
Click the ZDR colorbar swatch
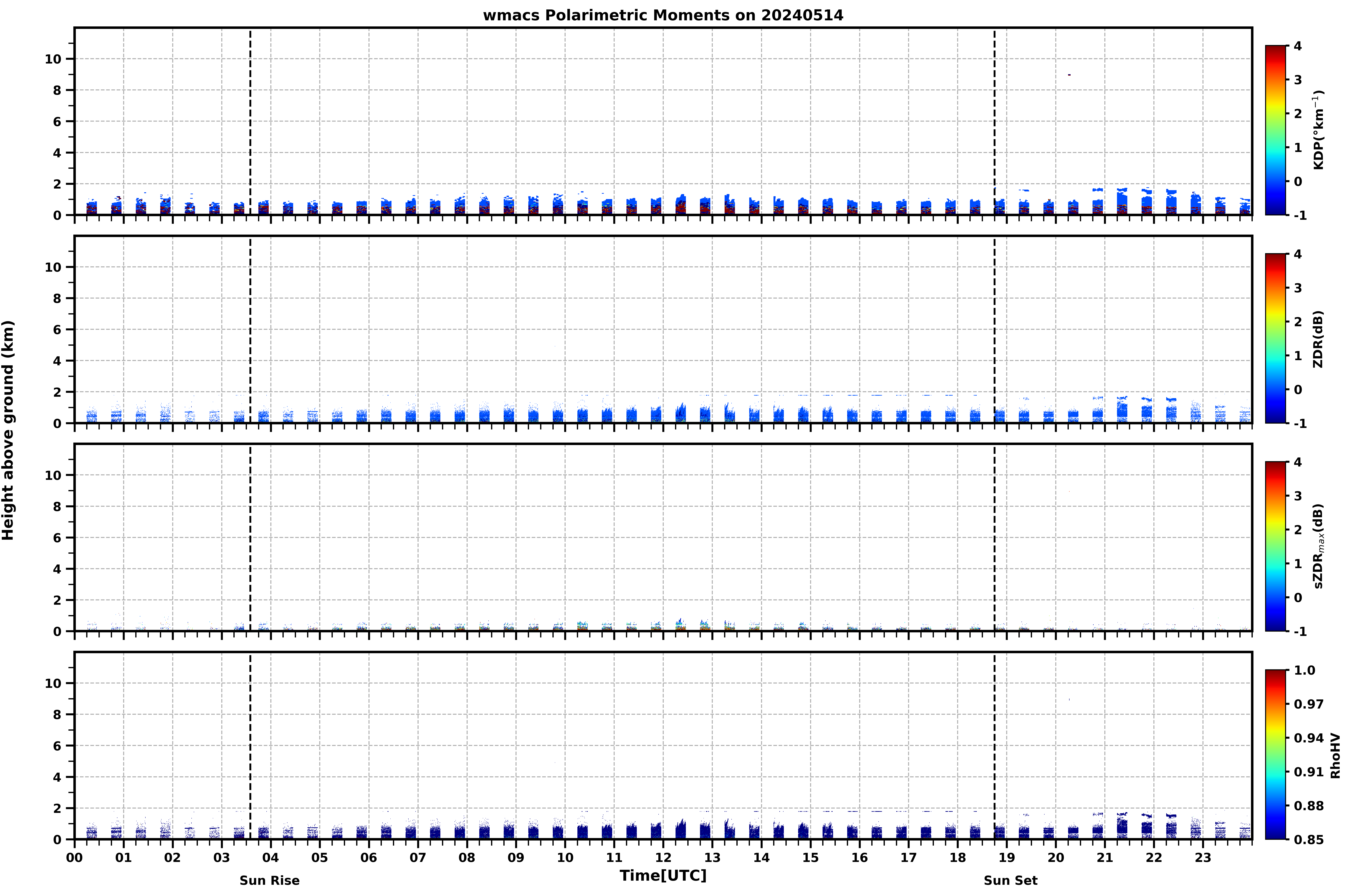[x=1275, y=338]
